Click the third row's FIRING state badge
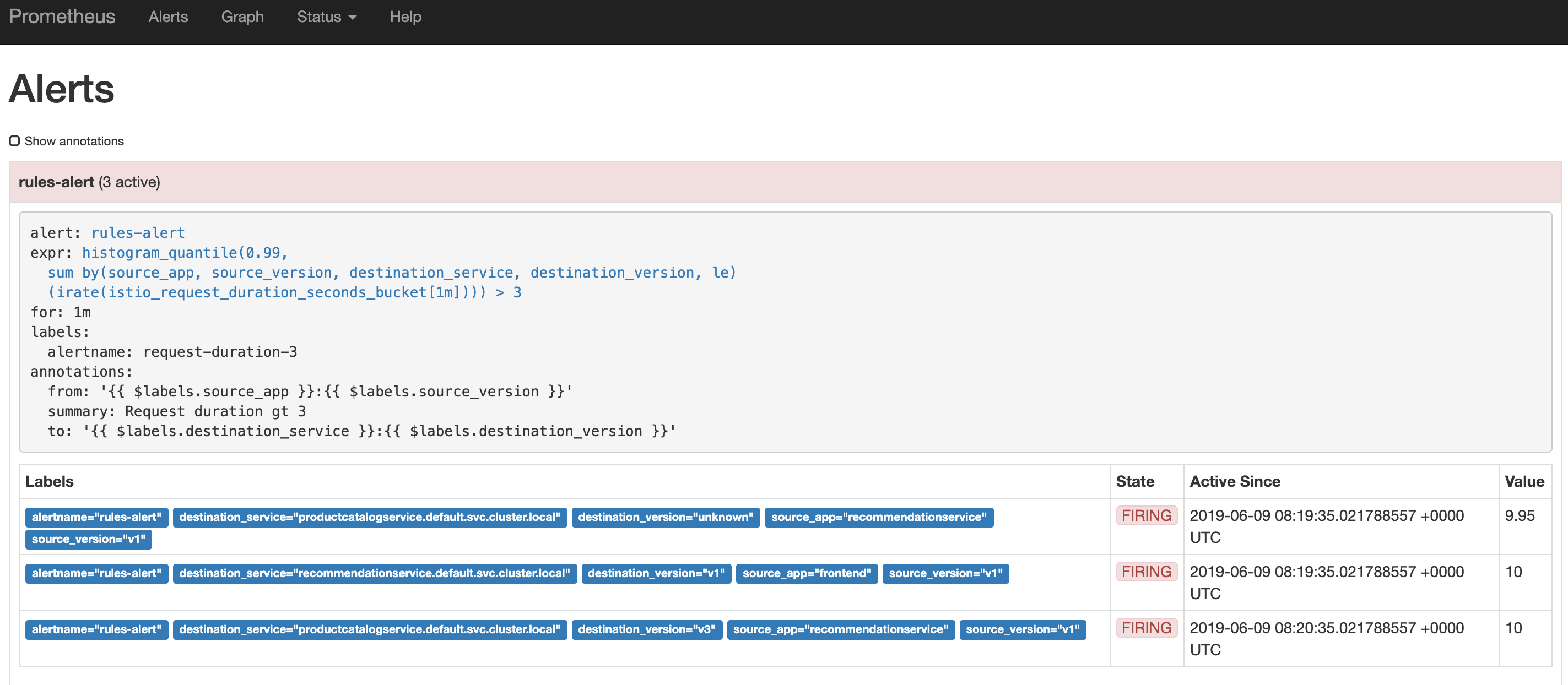Image resolution: width=1568 pixels, height=685 pixels. pyautogui.click(x=1146, y=628)
